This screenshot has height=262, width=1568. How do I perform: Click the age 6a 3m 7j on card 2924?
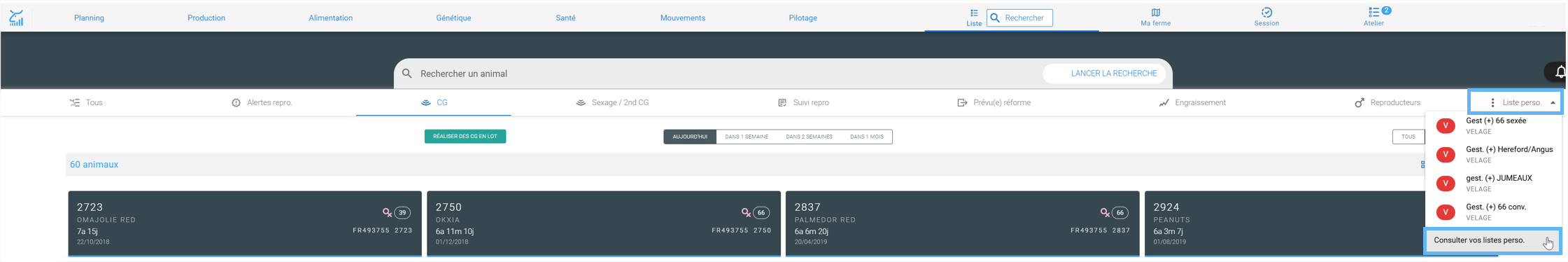click(x=1168, y=231)
